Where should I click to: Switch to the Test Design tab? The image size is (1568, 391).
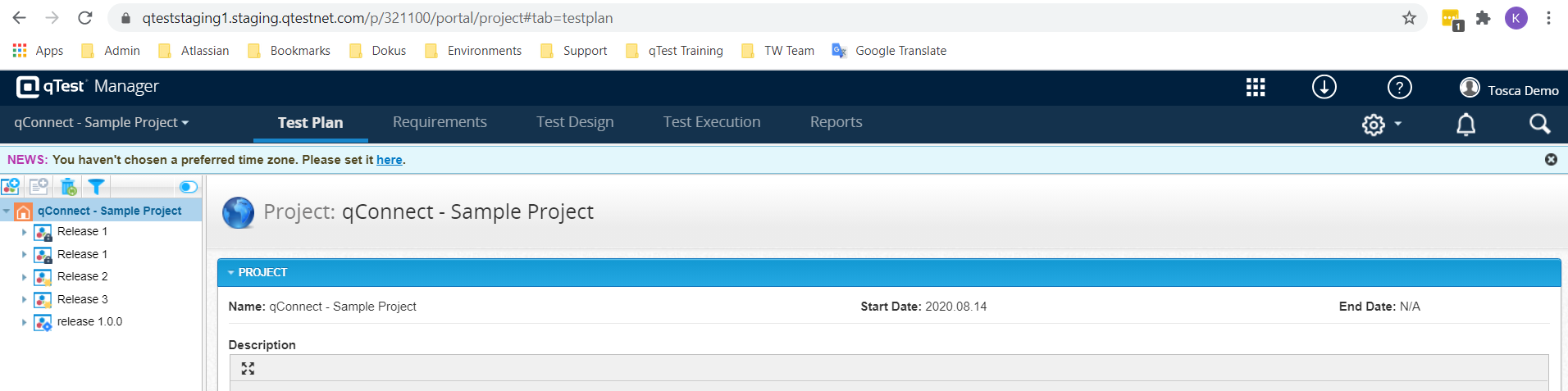[575, 122]
